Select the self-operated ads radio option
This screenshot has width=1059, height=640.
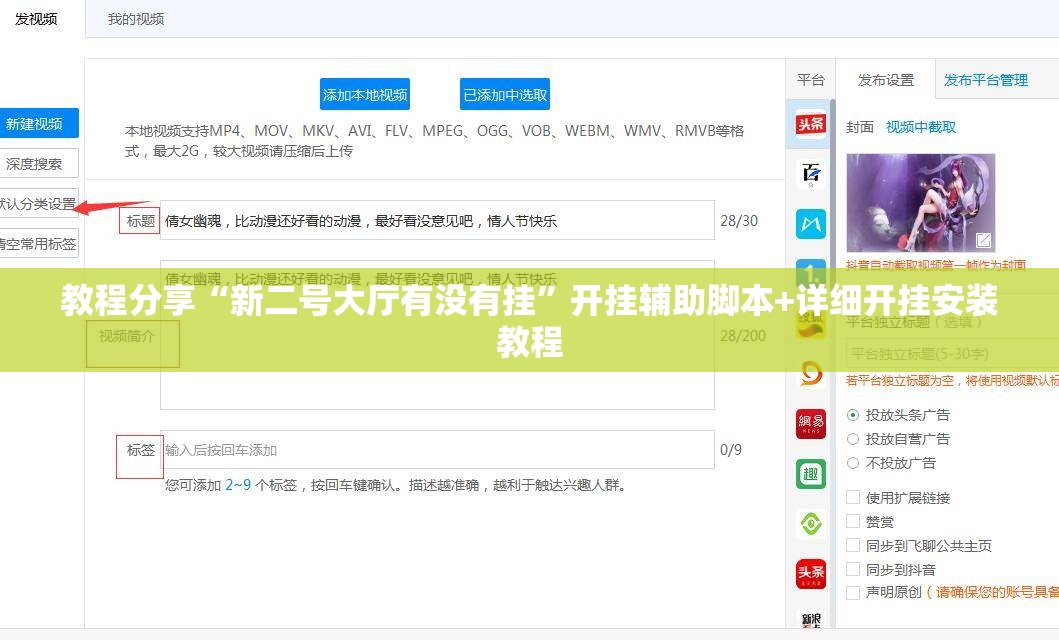pos(853,439)
